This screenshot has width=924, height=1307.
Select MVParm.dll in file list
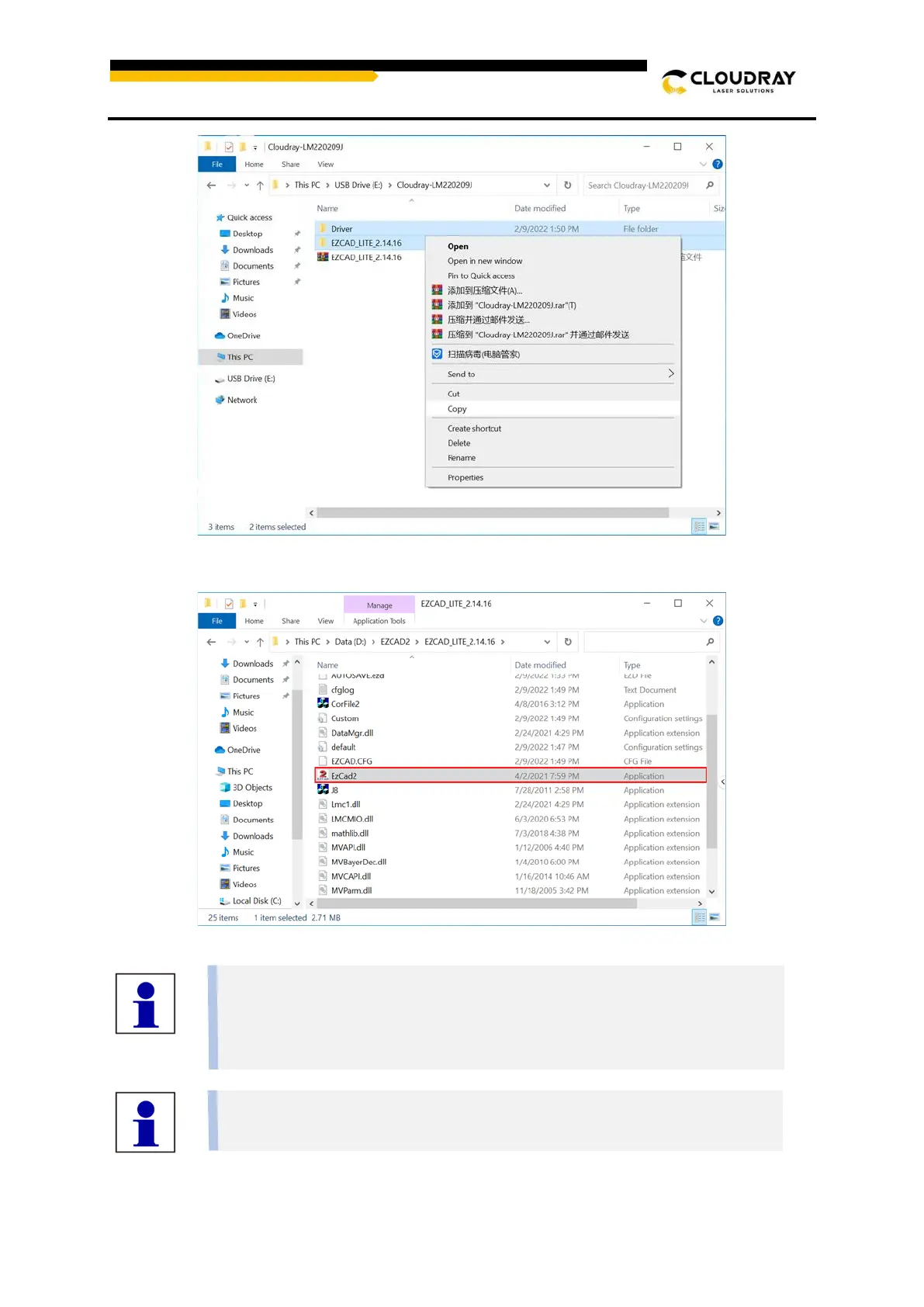click(x=351, y=891)
